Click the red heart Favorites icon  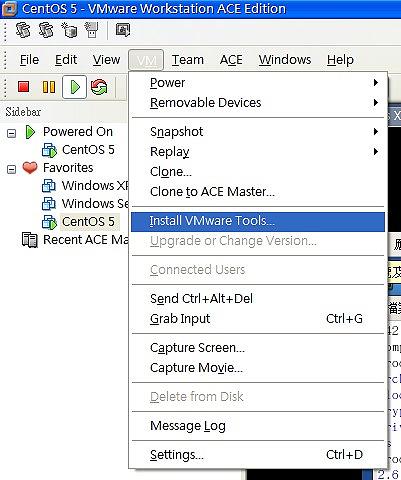30,168
